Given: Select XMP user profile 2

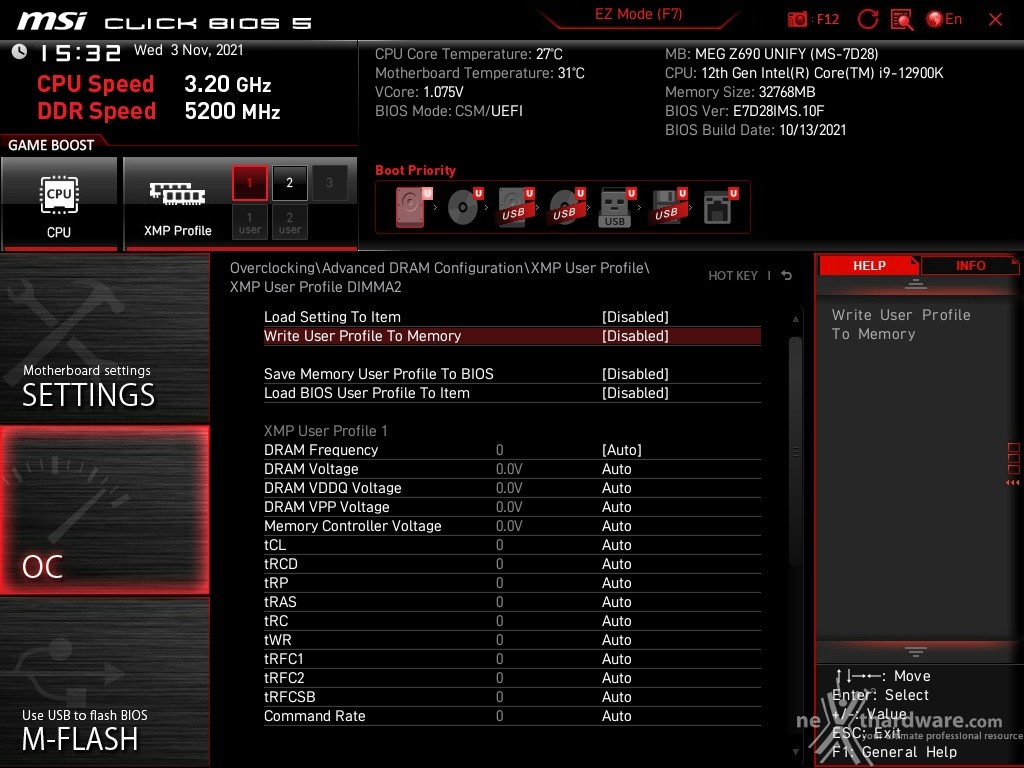Looking at the screenshot, I should pyautogui.click(x=289, y=222).
